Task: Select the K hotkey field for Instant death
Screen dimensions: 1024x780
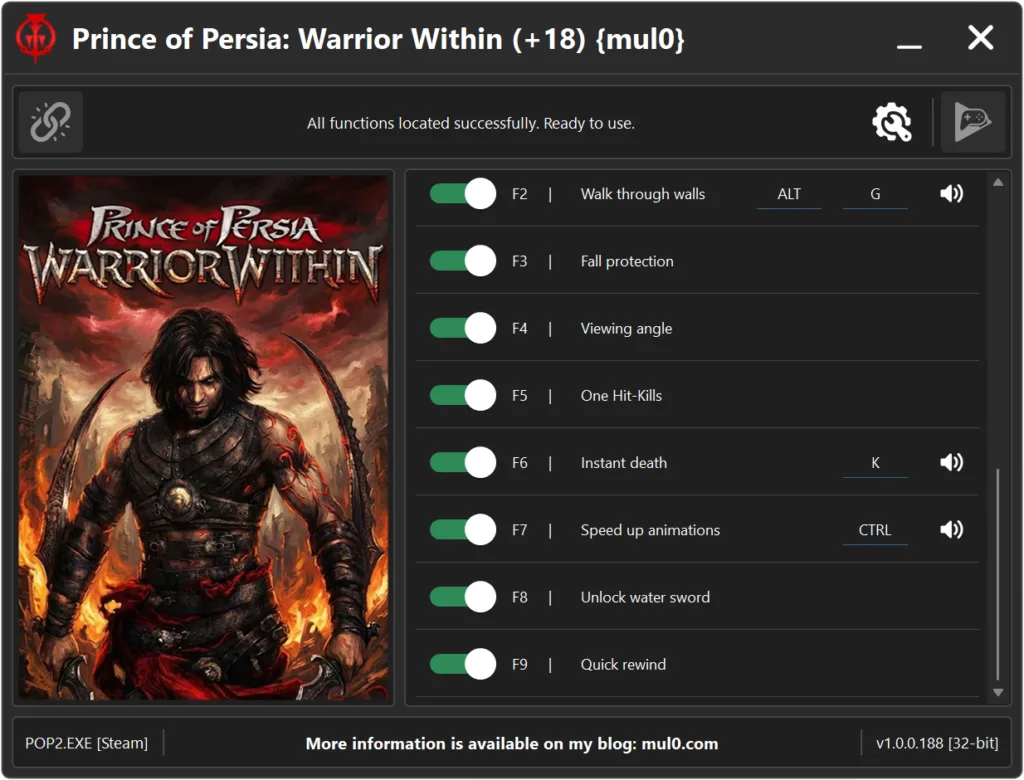Action: pyautogui.click(x=875, y=462)
